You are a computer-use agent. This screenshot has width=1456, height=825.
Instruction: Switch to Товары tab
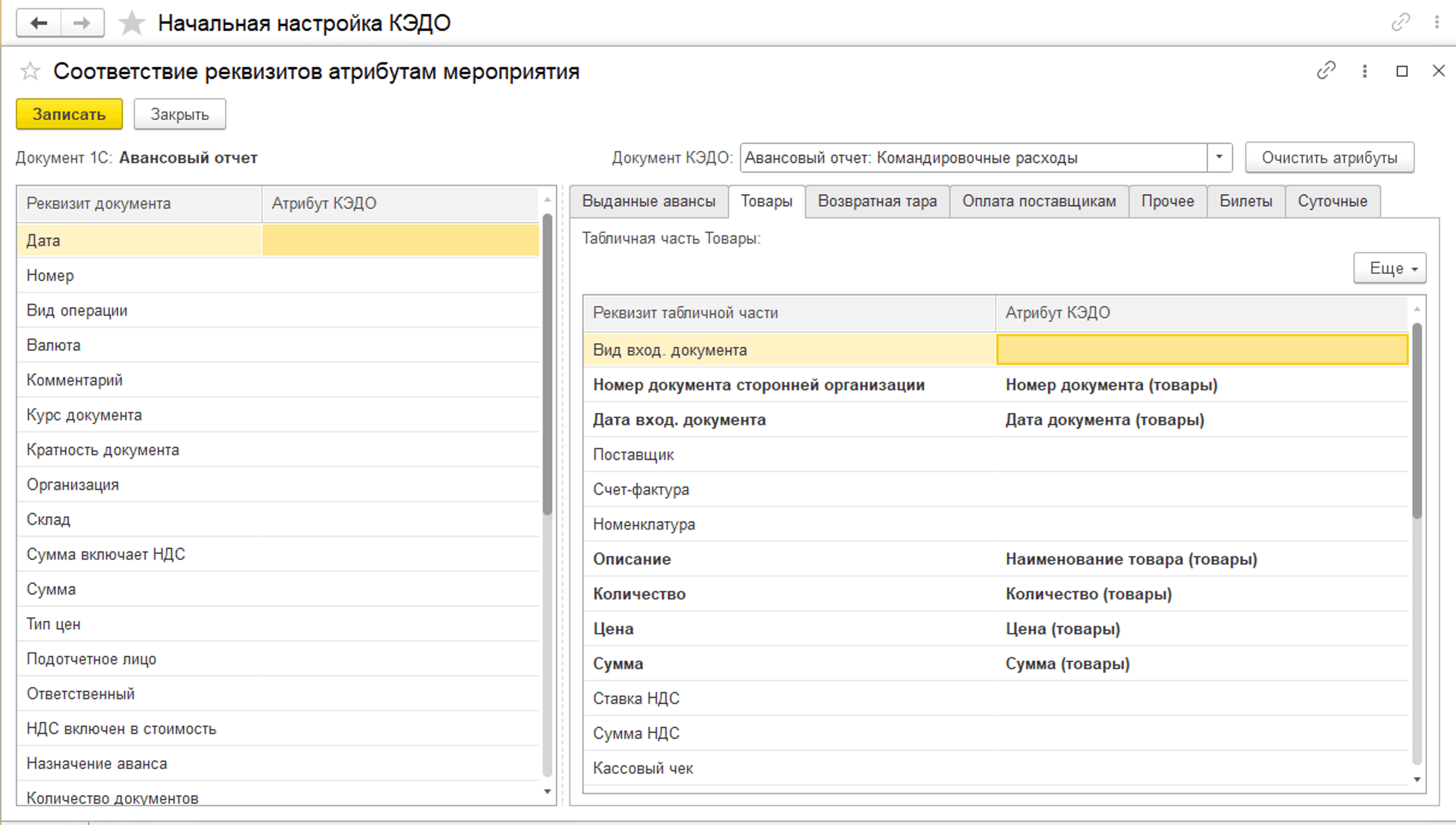[767, 201]
